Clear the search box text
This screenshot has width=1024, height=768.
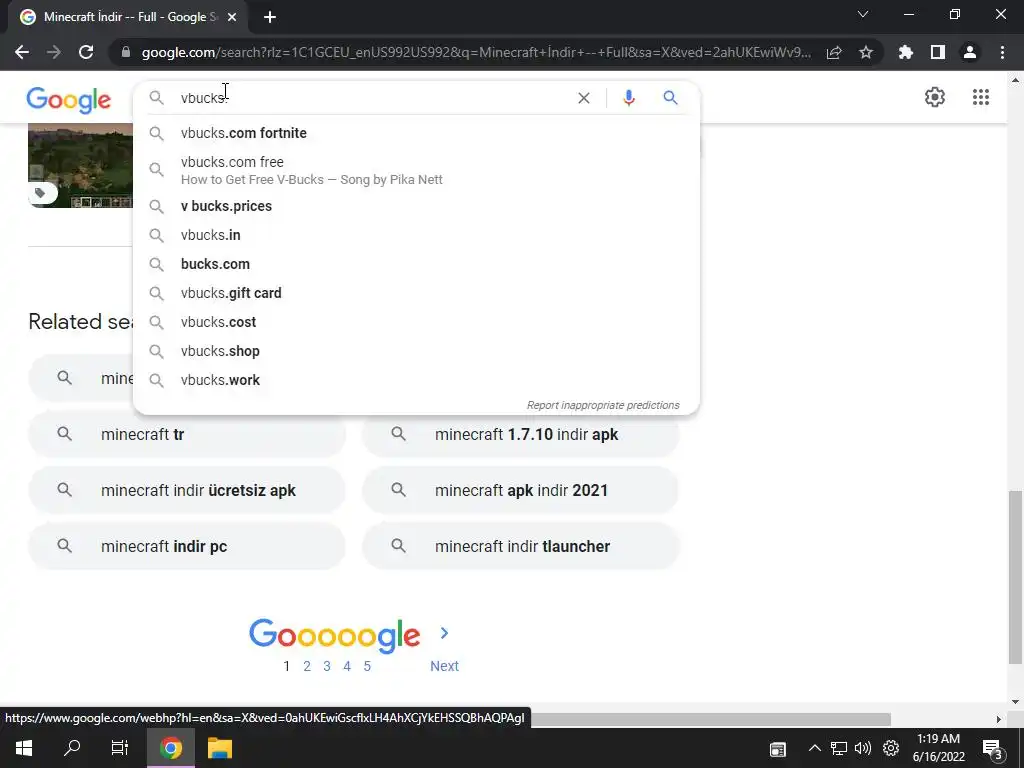tap(584, 98)
